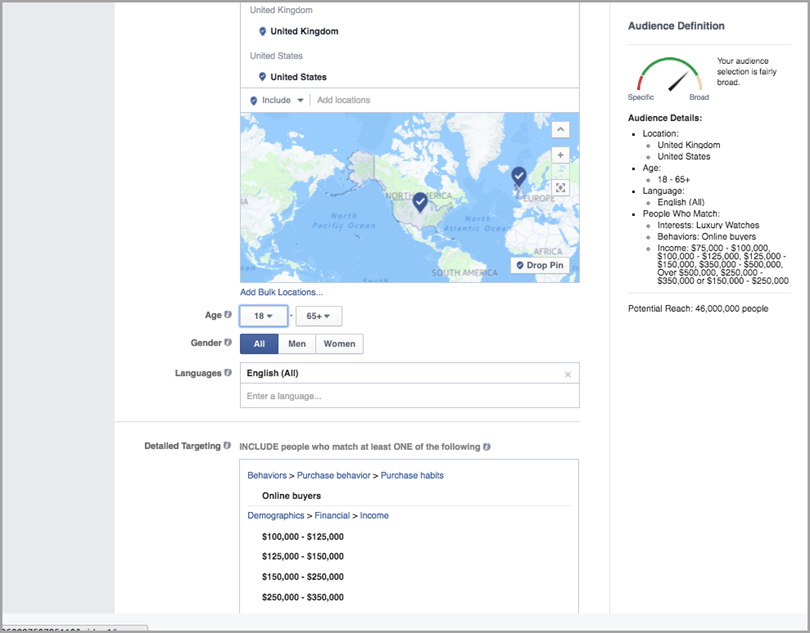Click the map fit-to-view icon
This screenshot has height=633, width=810.
click(560, 187)
